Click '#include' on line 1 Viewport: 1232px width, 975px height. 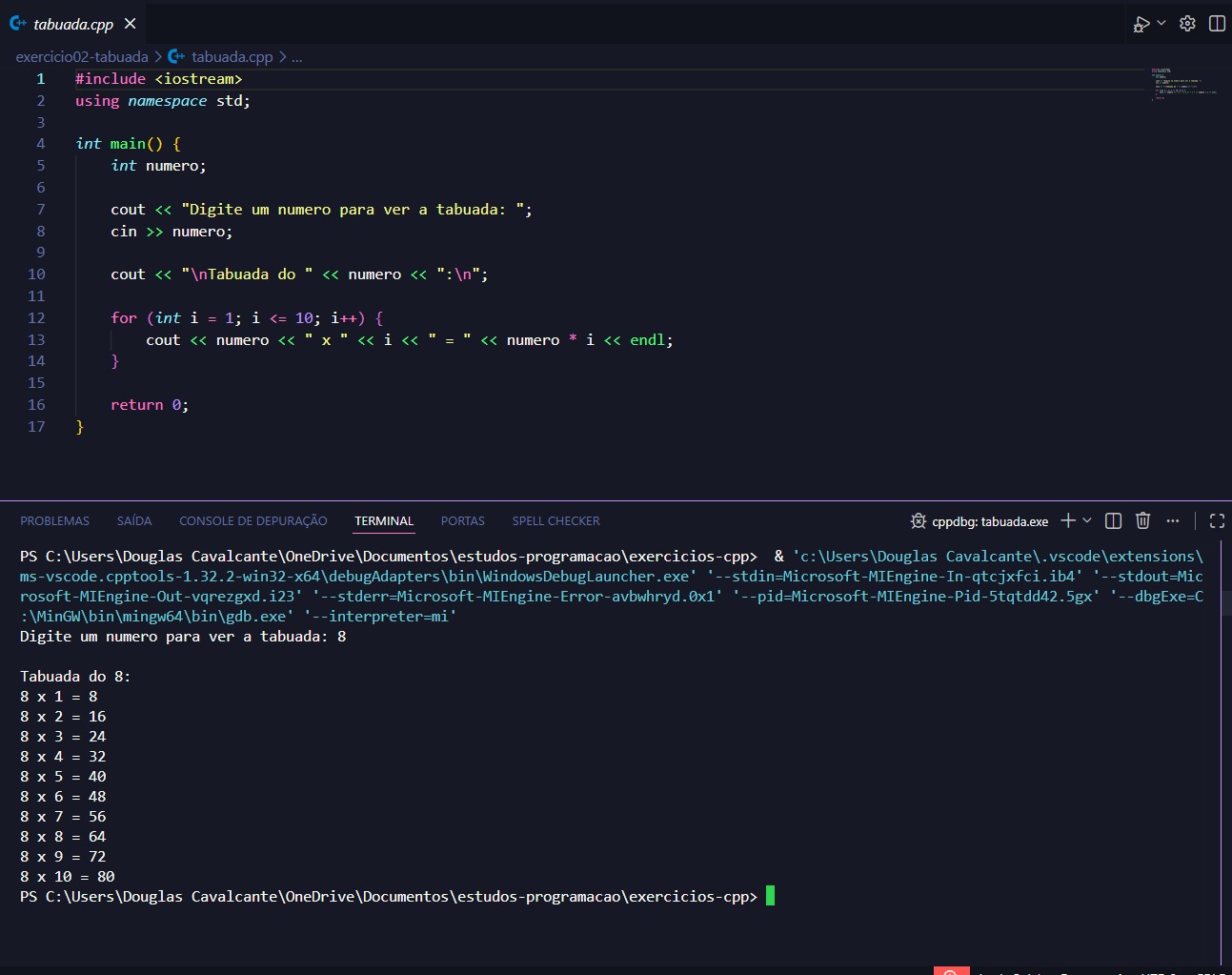coord(111,79)
